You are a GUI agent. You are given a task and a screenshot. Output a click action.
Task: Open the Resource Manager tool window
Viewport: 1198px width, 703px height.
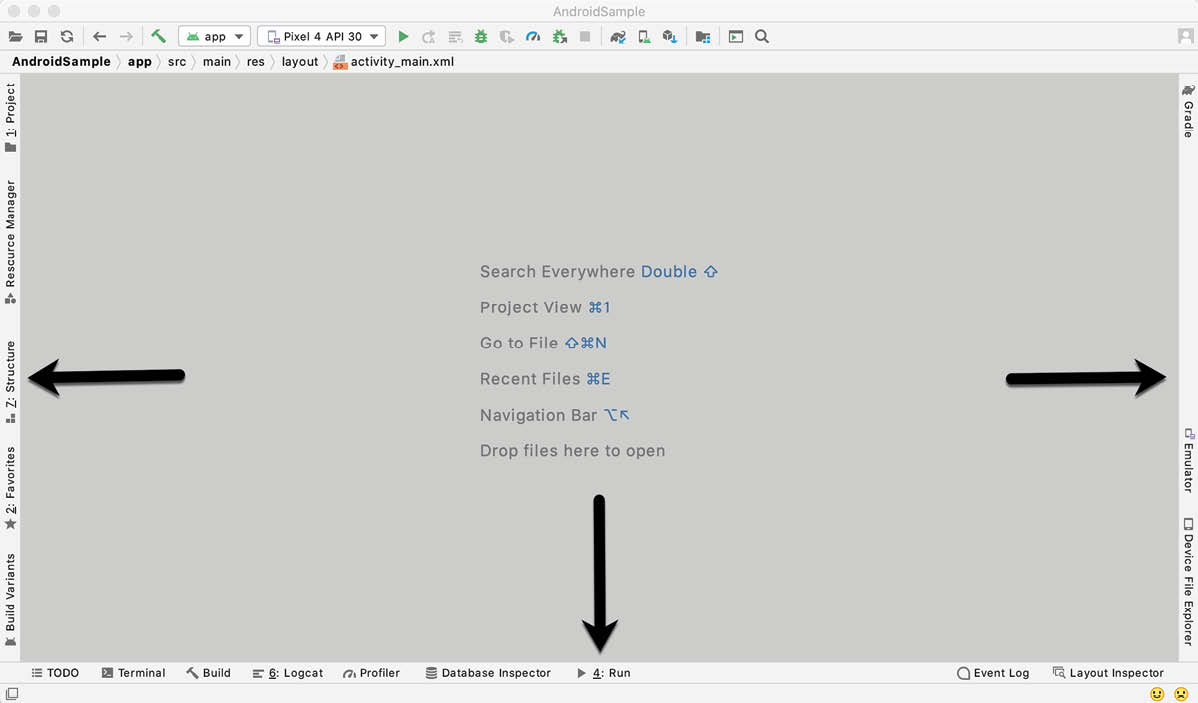tap(11, 241)
